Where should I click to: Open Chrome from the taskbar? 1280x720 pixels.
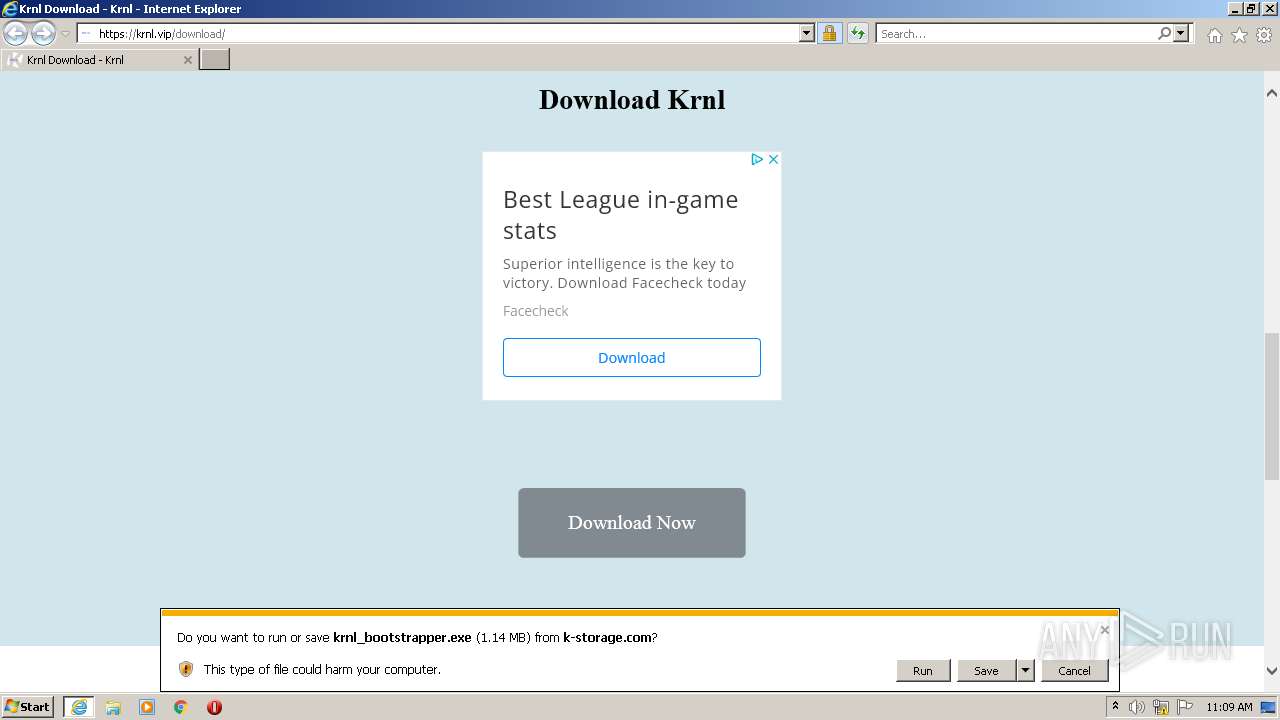coord(181,707)
